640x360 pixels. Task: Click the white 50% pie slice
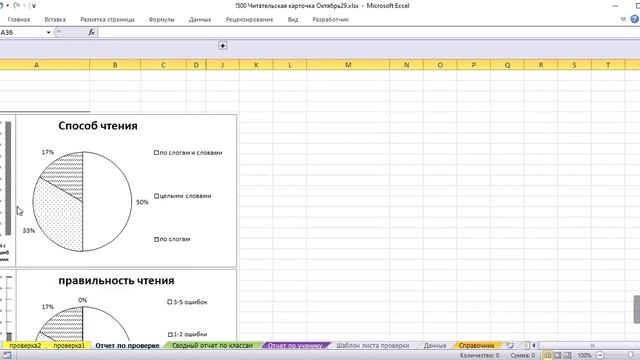[108, 202]
